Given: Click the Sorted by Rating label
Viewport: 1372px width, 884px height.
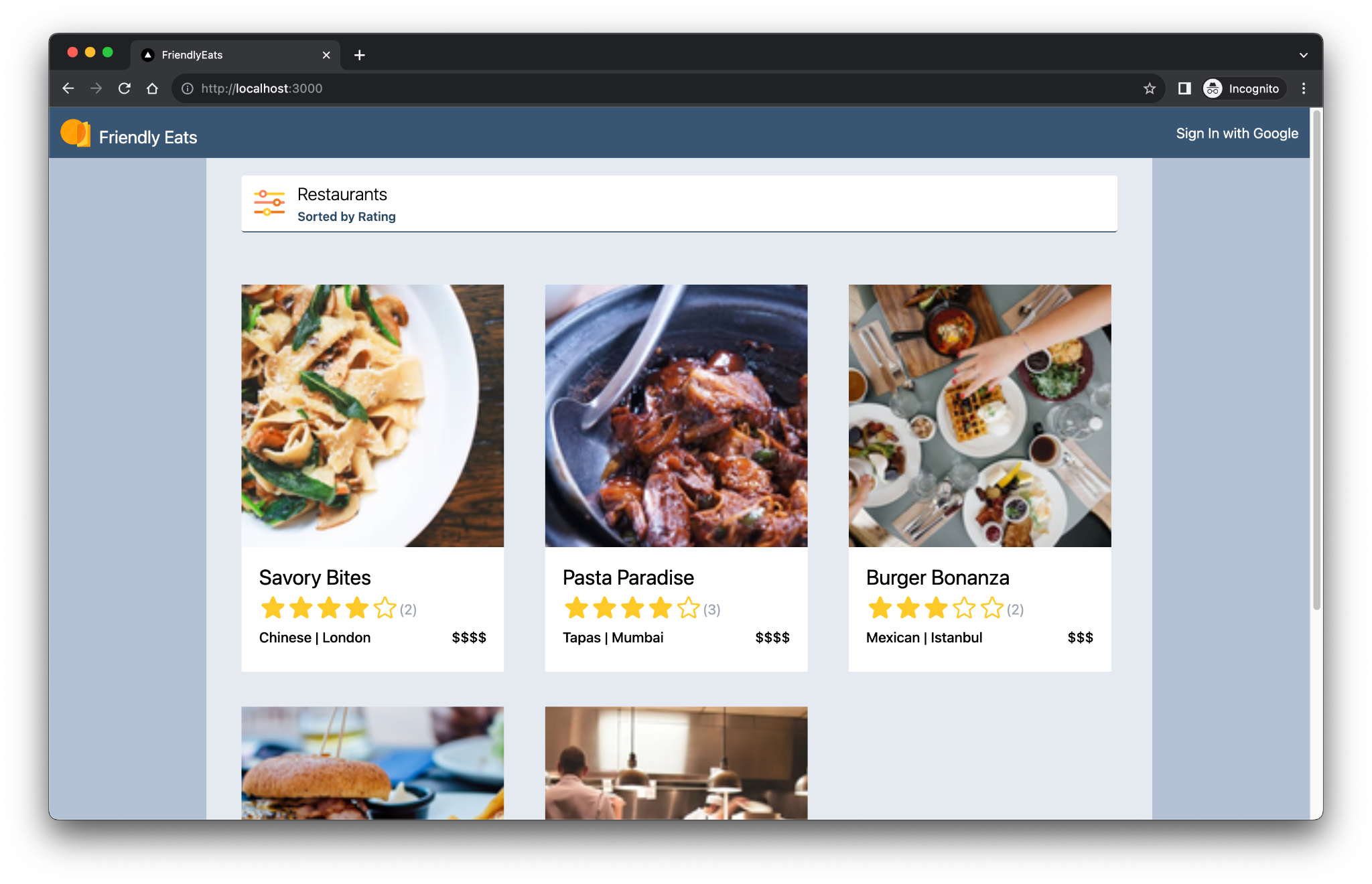Looking at the screenshot, I should coord(346,216).
